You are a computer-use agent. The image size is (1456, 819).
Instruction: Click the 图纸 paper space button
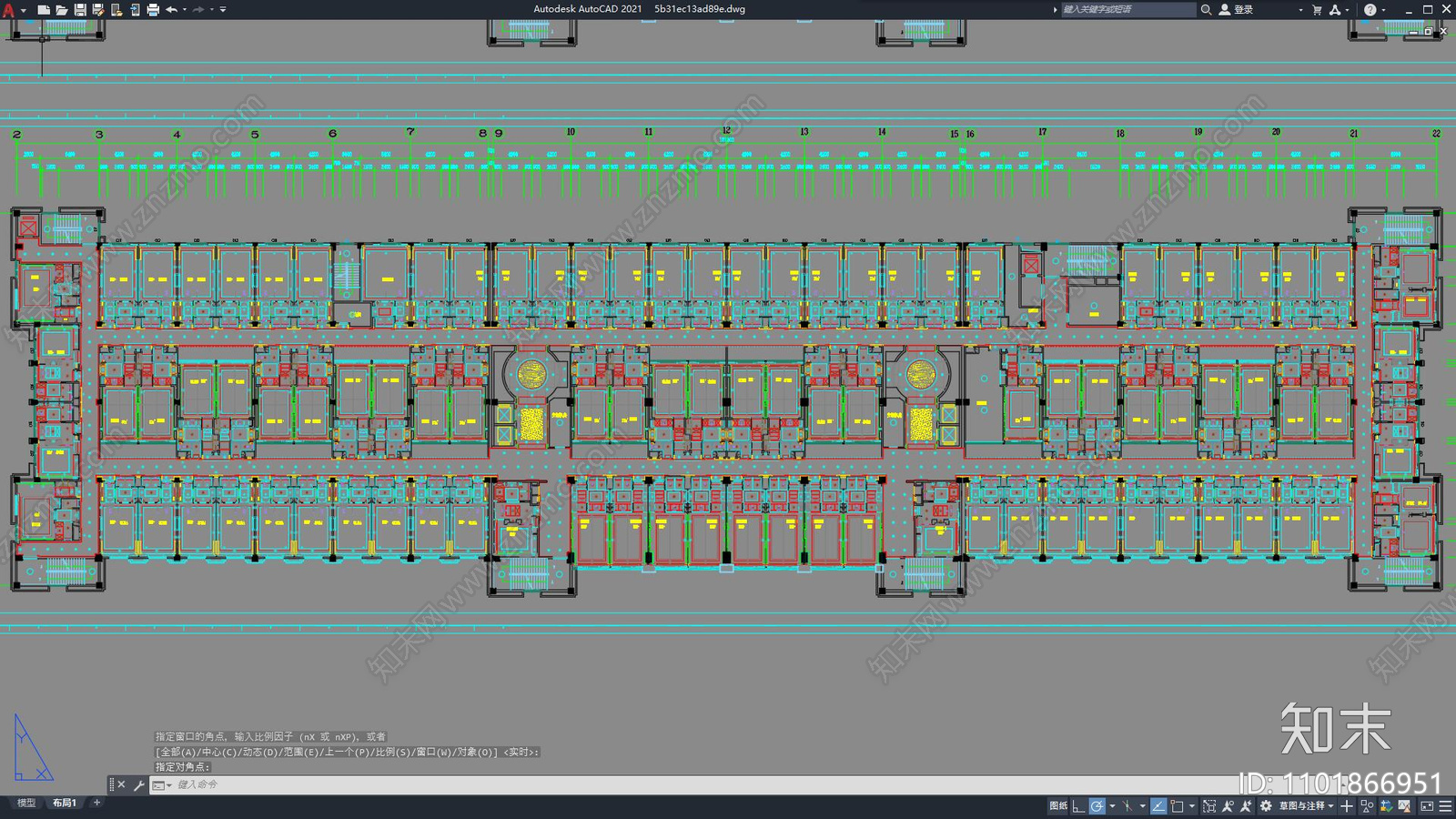click(x=1058, y=806)
